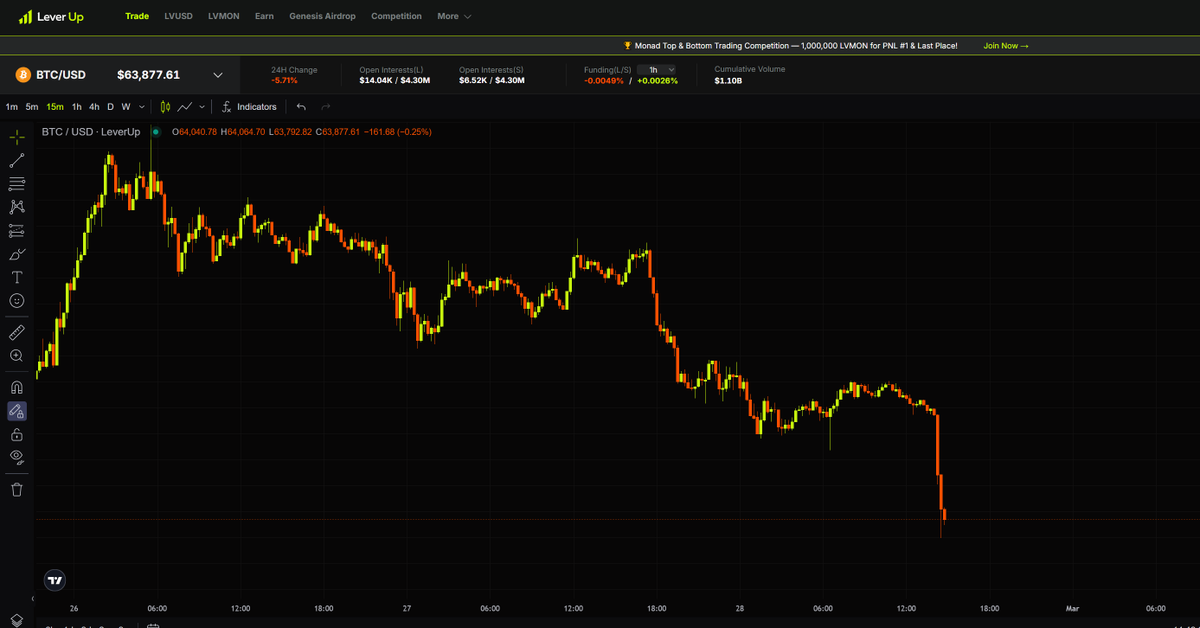Toggle magnet mode in drawing toolbar
Image resolution: width=1200 pixels, height=628 pixels.
pos(17,387)
